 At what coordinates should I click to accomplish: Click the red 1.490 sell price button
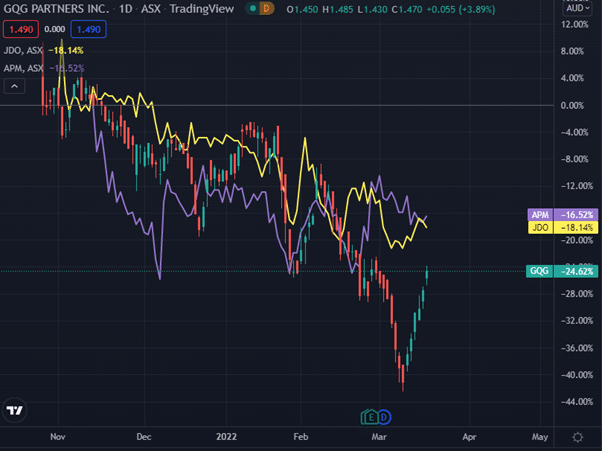pyautogui.click(x=21, y=30)
